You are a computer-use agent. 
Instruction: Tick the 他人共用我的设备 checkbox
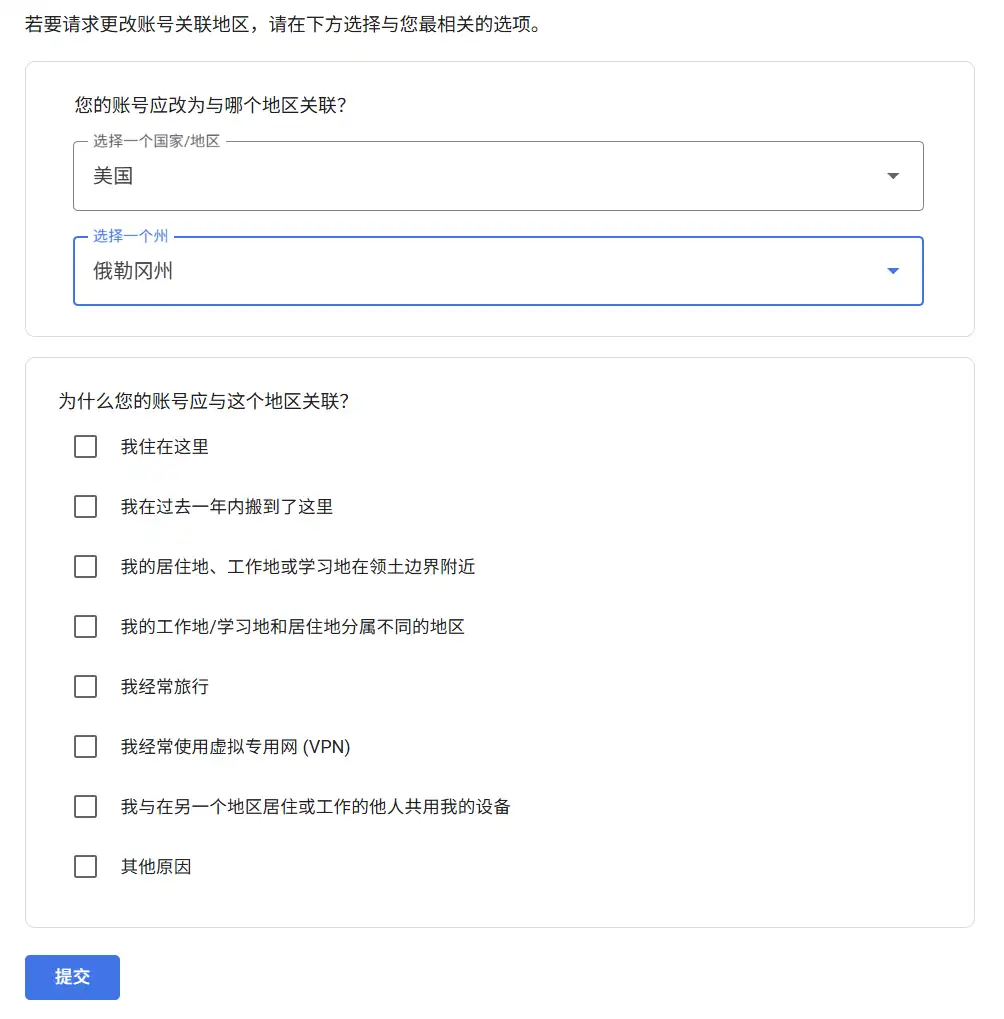(x=86, y=807)
